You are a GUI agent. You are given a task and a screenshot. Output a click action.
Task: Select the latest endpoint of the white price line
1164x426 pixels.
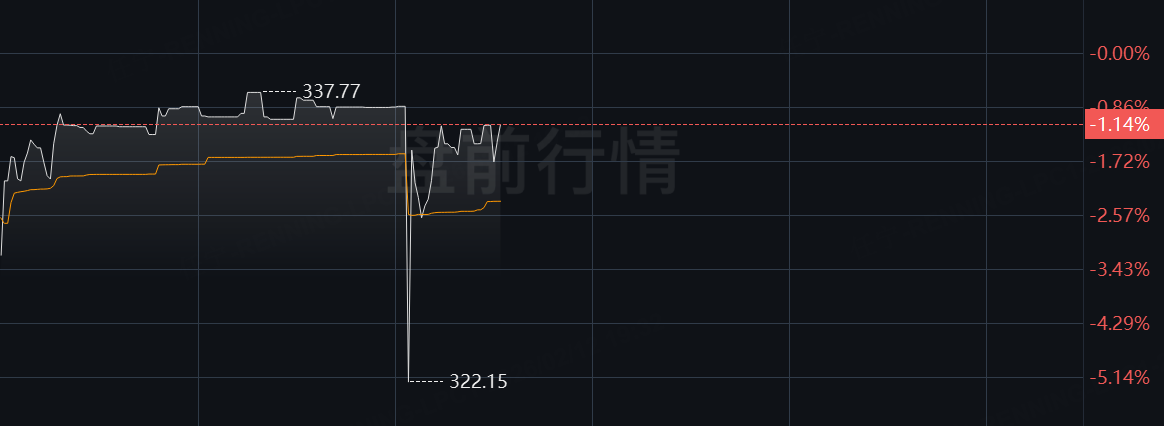point(500,125)
